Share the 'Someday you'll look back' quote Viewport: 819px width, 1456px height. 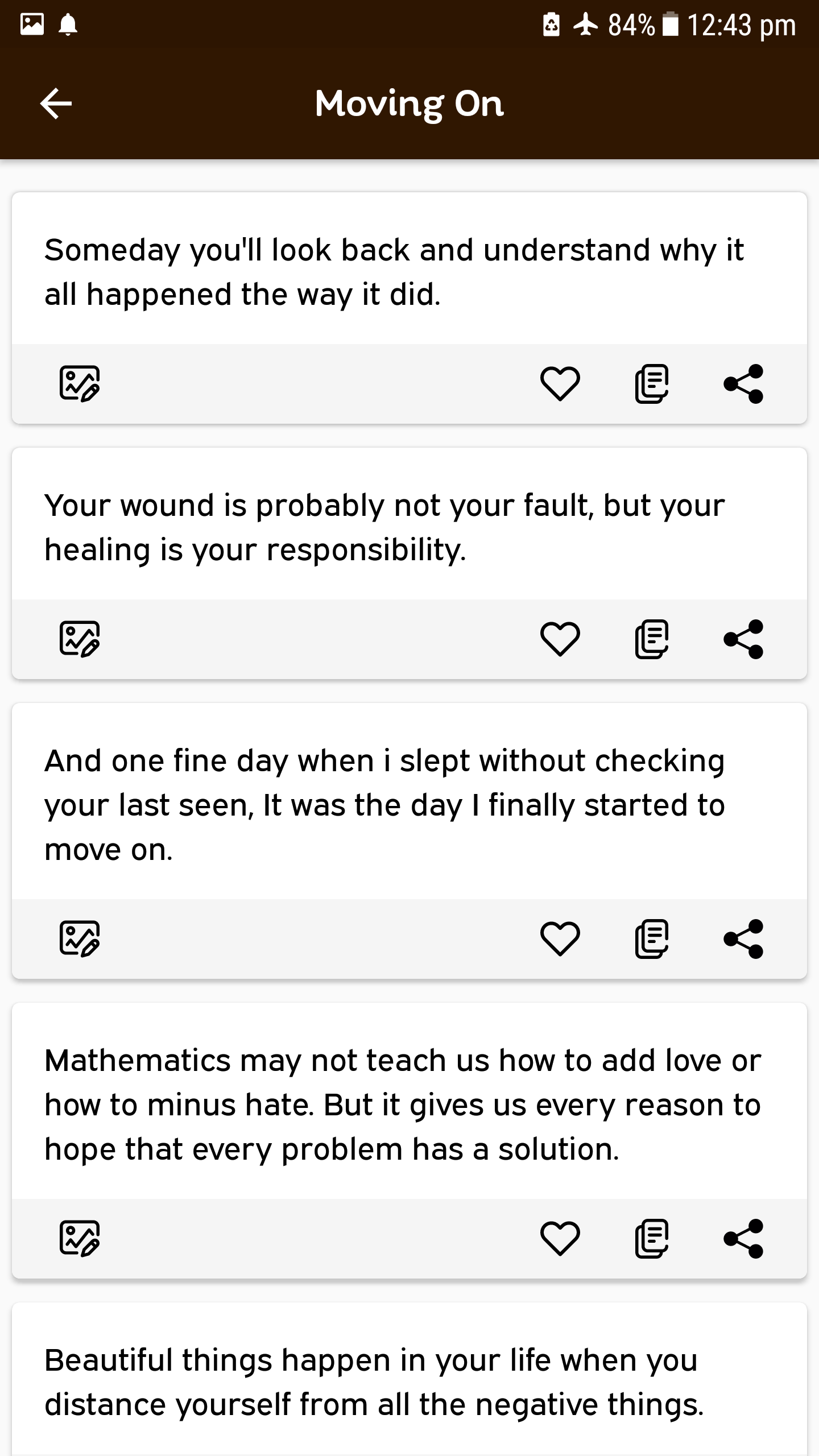tap(743, 384)
